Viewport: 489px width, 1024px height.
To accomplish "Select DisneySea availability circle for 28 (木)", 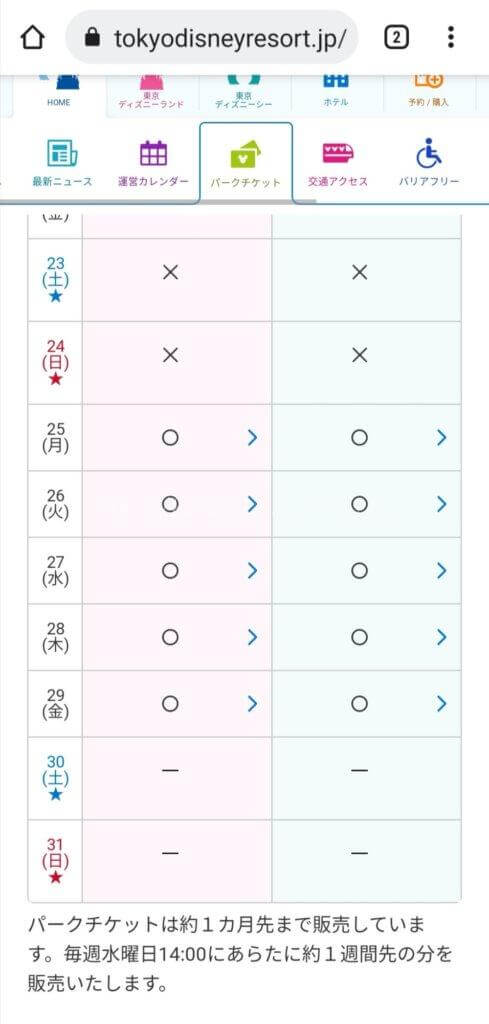I will [x=359, y=637].
